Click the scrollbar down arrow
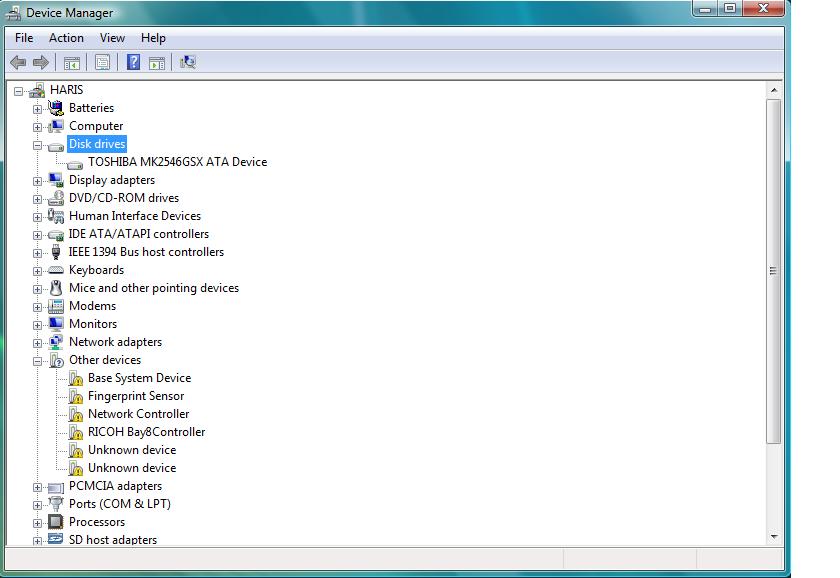 point(774,536)
